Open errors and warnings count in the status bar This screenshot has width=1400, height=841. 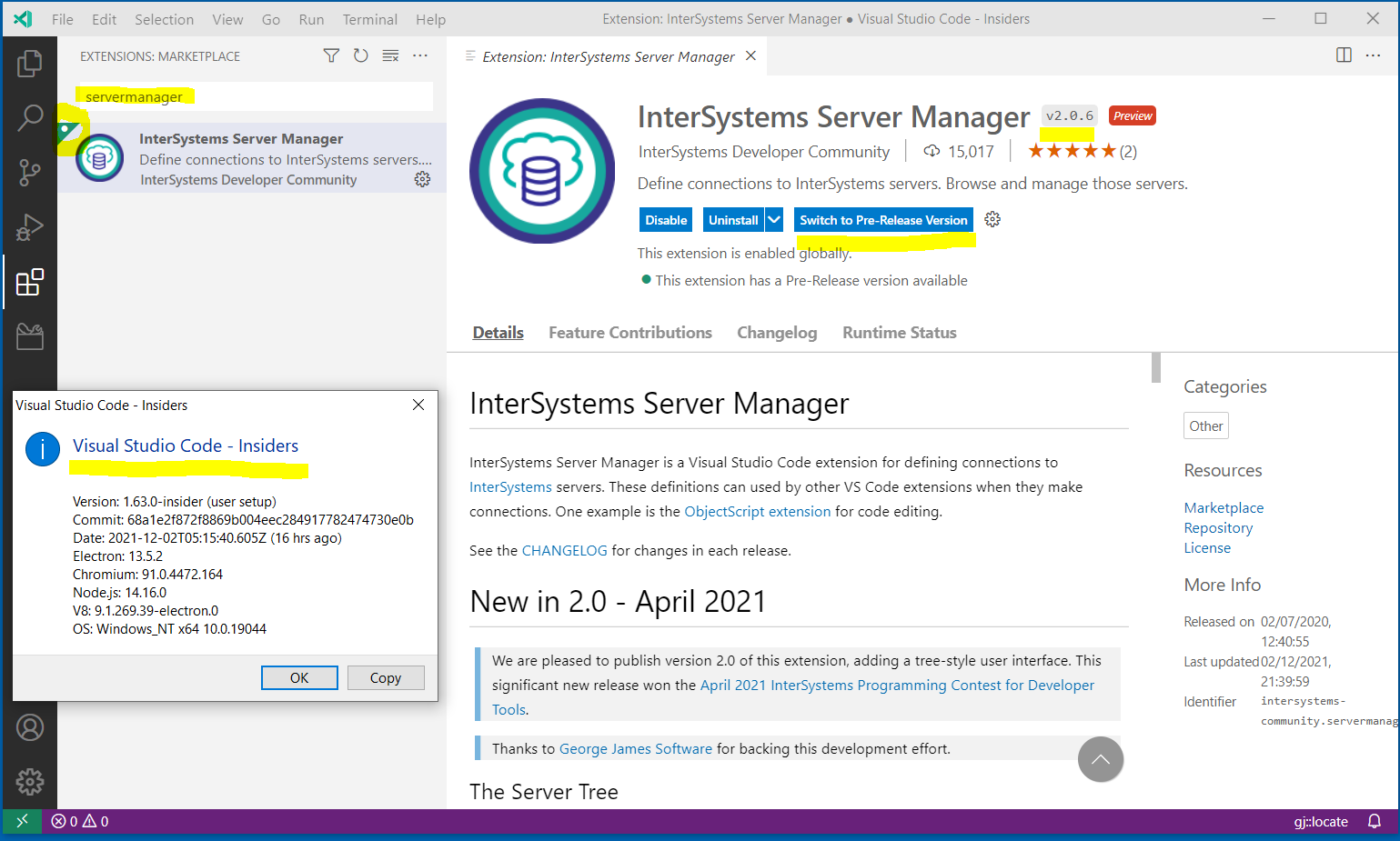(80, 821)
